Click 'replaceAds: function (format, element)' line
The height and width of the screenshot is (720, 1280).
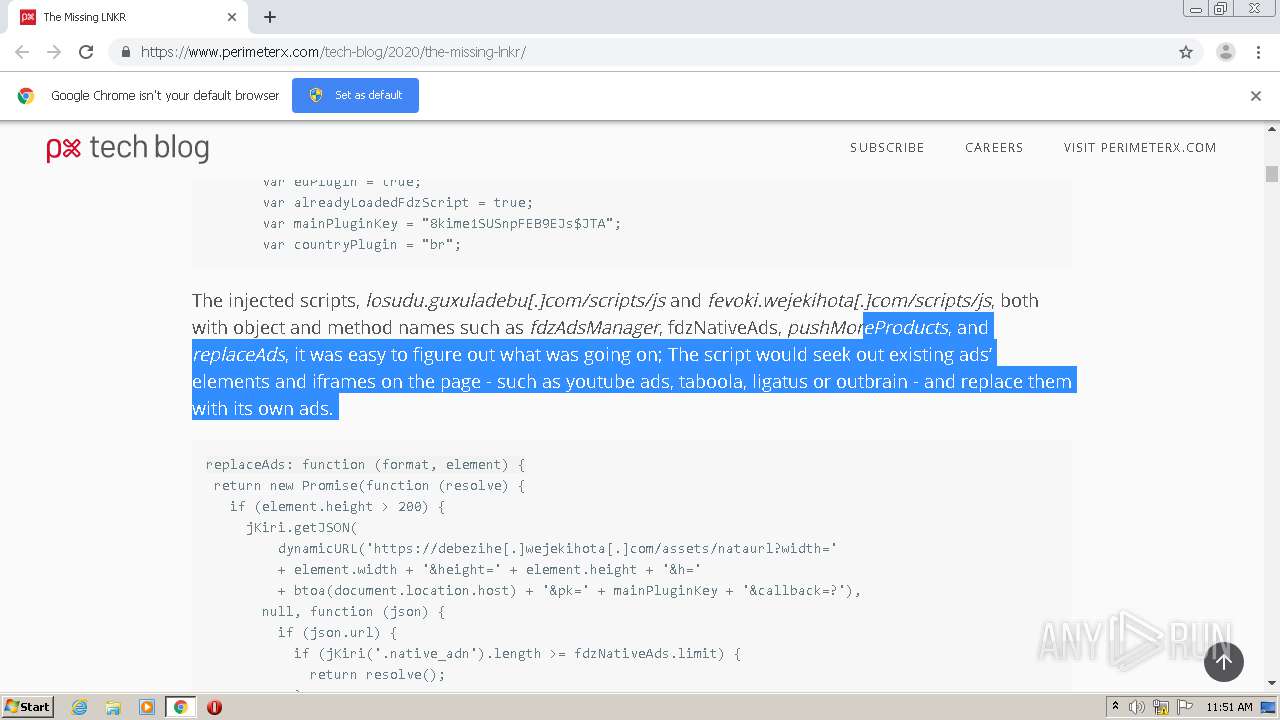365,464
